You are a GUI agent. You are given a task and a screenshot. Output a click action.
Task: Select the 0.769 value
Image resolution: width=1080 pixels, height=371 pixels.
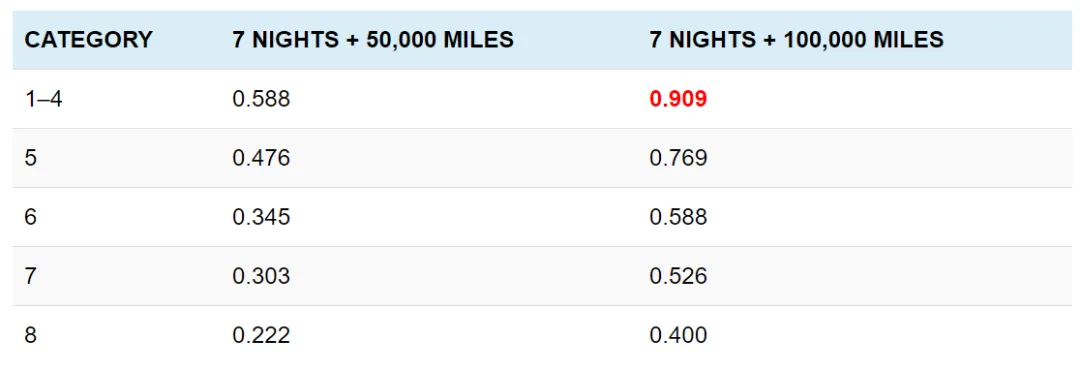[x=678, y=158]
